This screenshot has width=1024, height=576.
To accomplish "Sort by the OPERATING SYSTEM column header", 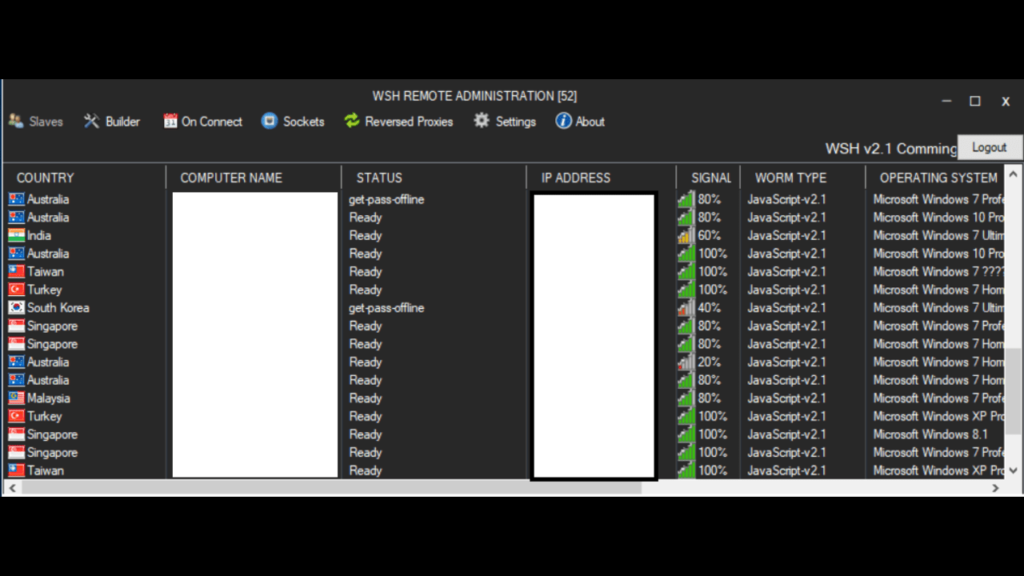I will pyautogui.click(x=938, y=178).
